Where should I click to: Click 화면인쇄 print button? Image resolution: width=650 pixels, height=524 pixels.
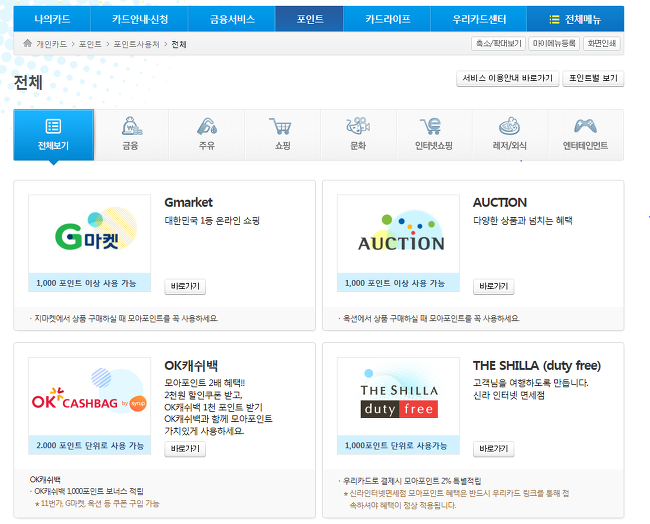pos(601,44)
